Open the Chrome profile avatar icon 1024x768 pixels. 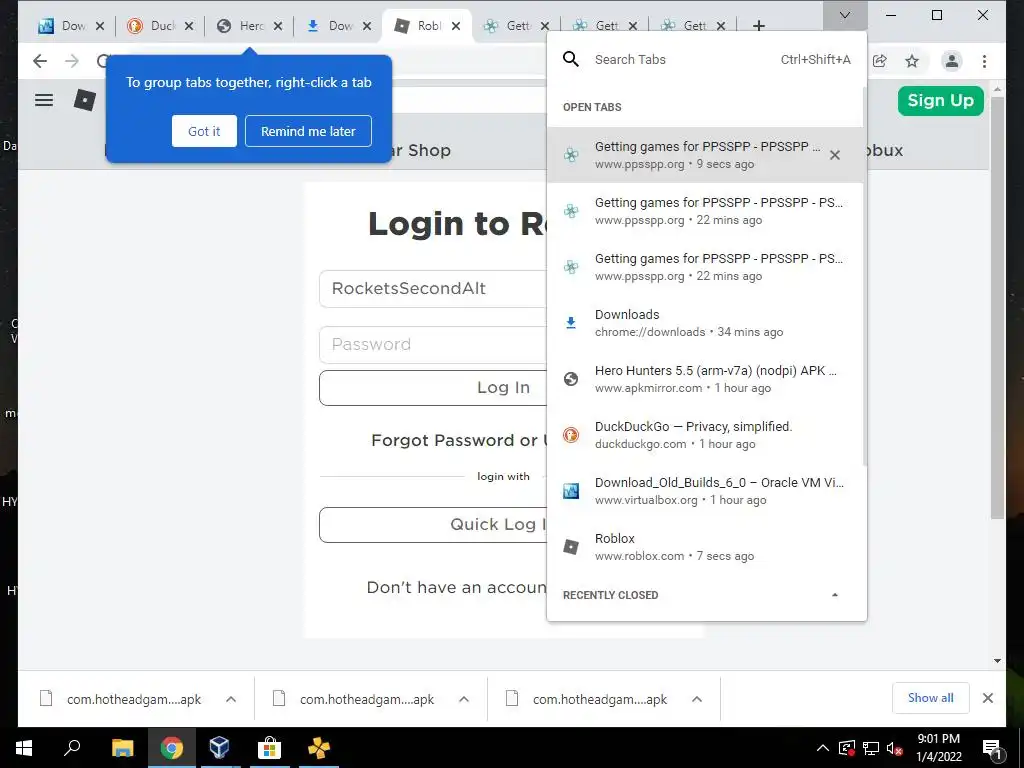[x=952, y=61]
